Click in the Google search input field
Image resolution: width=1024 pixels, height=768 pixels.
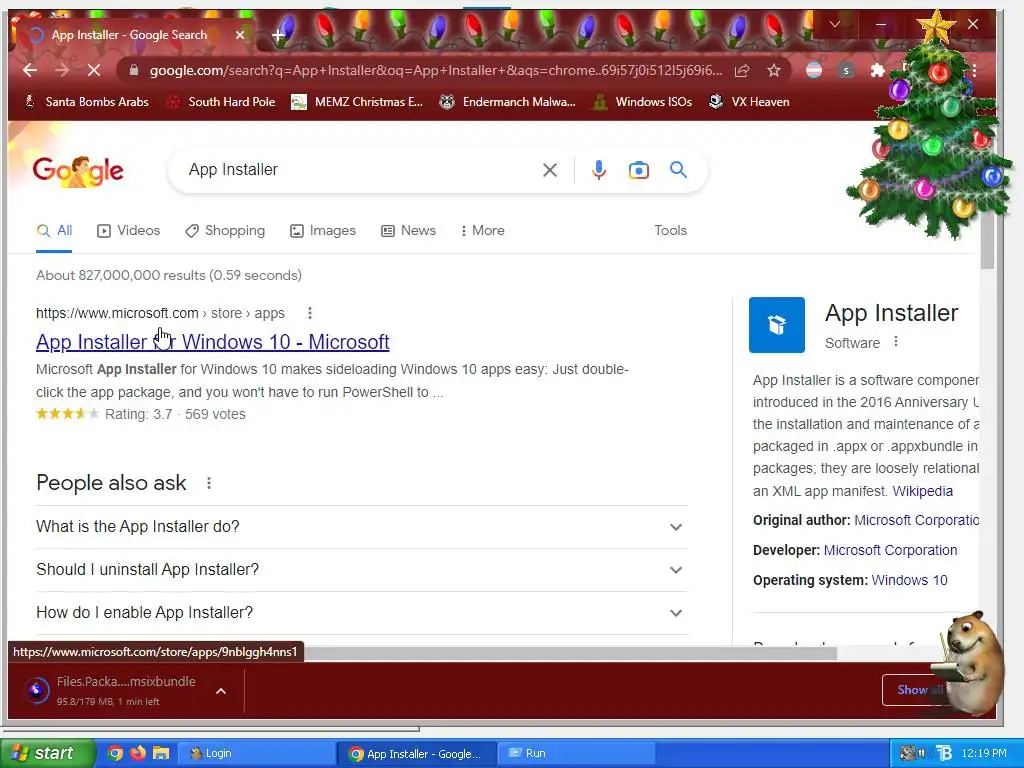(359, 170)
